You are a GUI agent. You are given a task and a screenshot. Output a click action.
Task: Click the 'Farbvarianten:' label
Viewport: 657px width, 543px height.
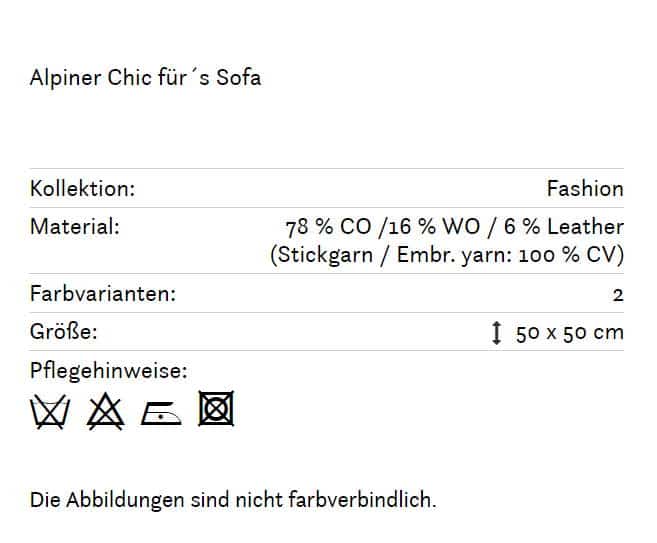point(103,293)
